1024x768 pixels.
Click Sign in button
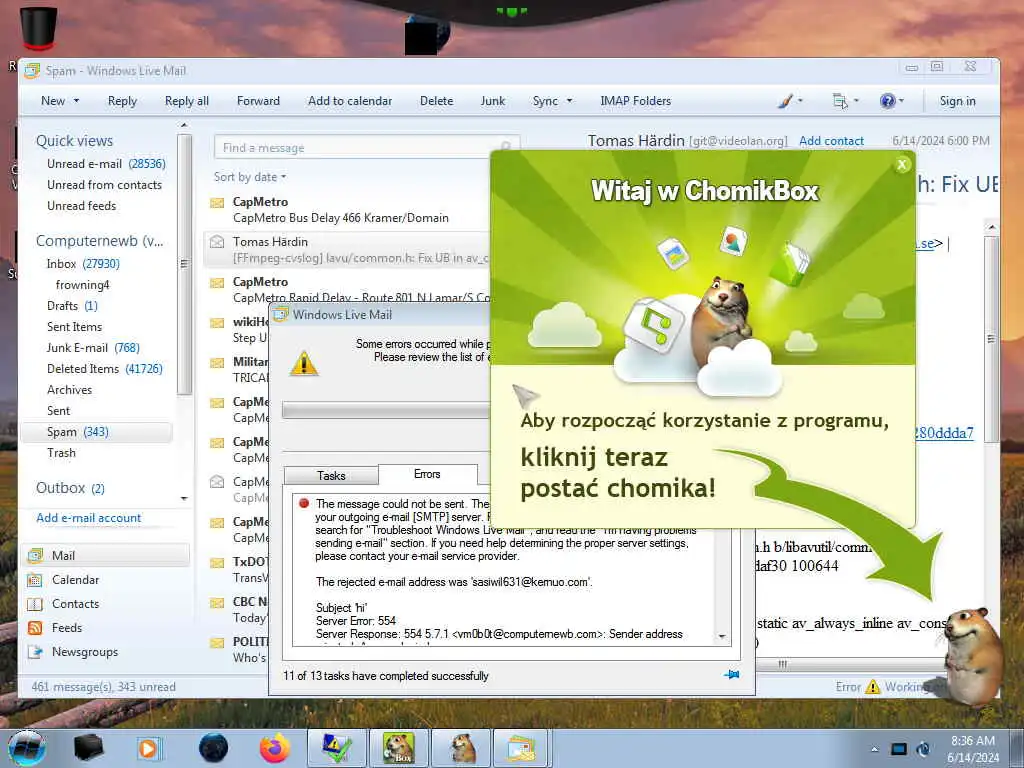(957, 101)
